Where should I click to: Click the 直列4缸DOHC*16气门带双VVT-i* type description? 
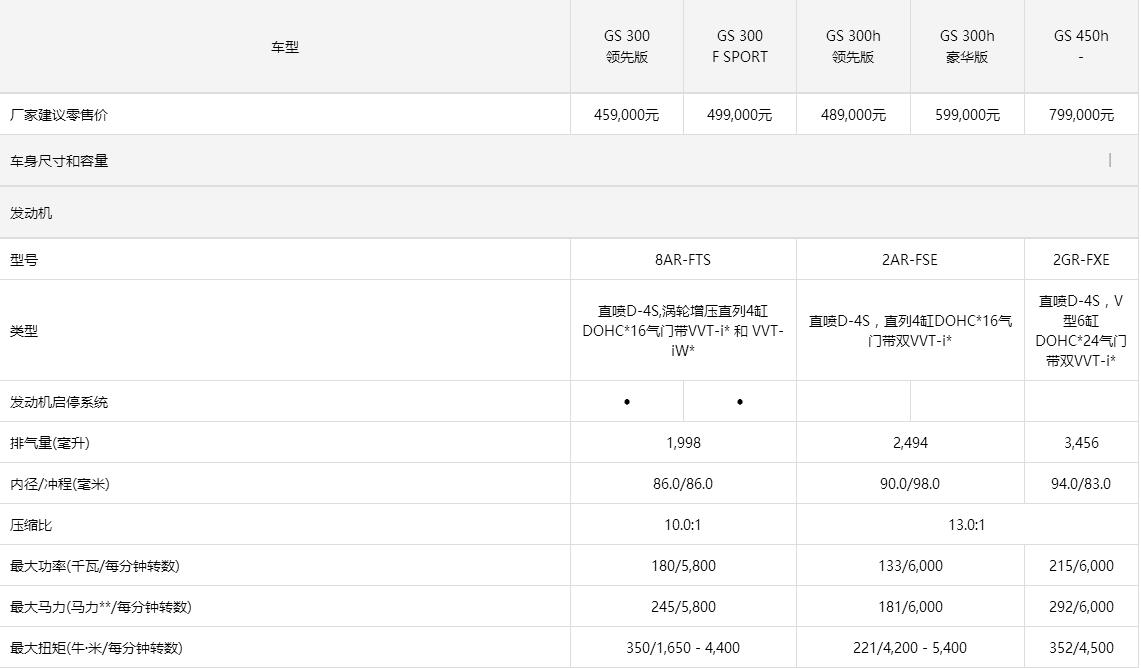(x=910, y=331)
